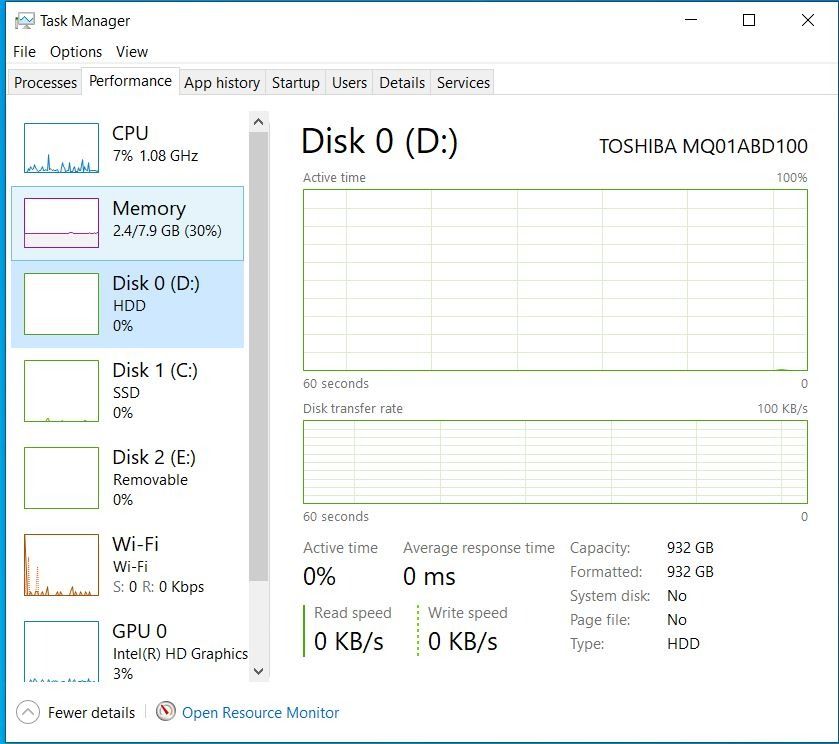Viewport: 839px width, 744px height.
Task: Open the File menu
Action: coord(25,52)
